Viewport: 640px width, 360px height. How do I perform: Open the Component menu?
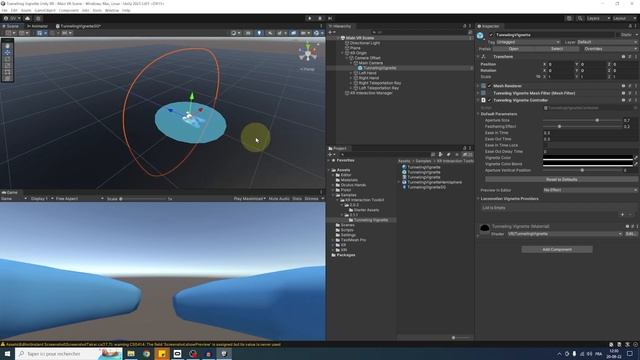pyautogui.click(x=69, y=10)
